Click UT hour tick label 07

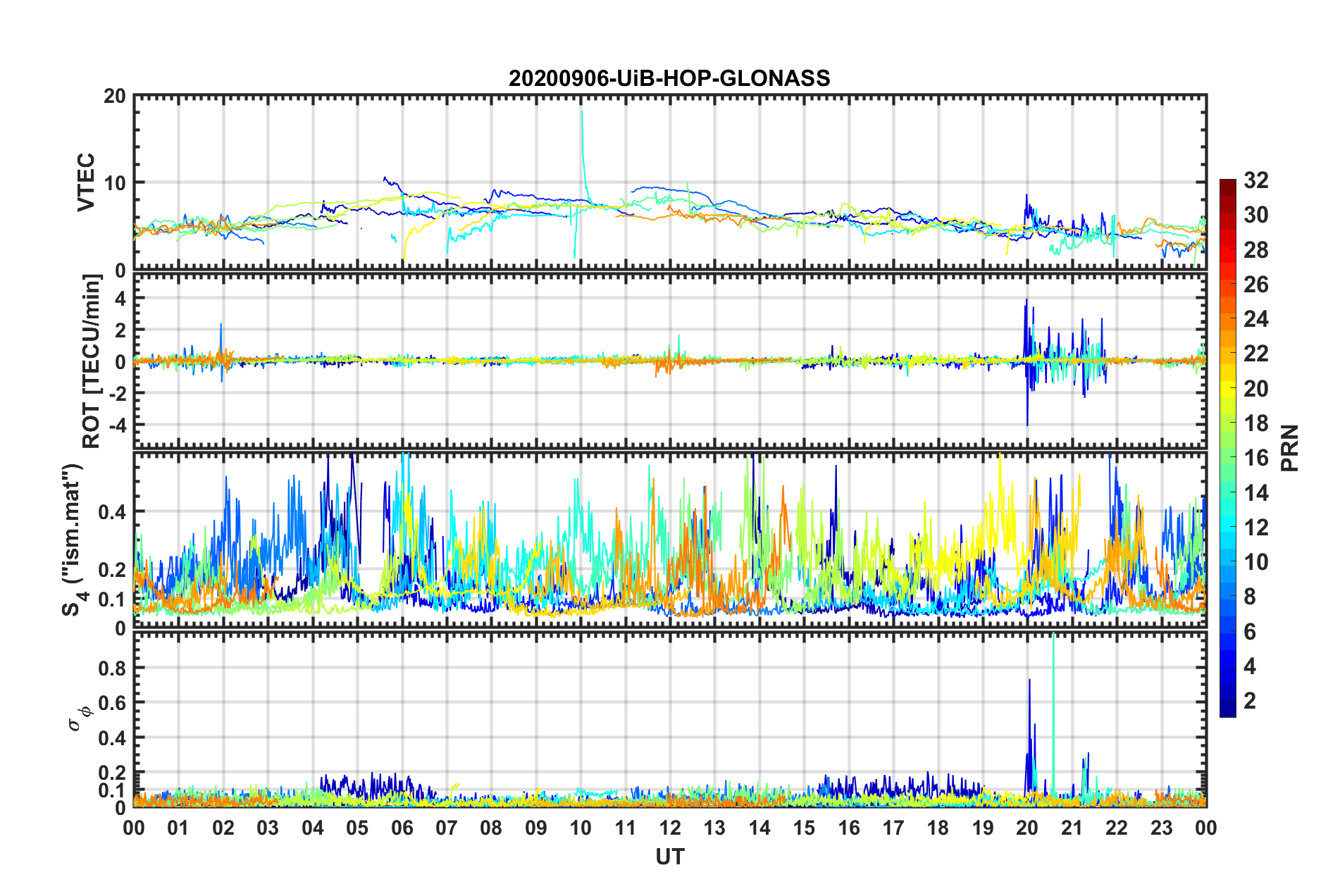coord(447,828)
